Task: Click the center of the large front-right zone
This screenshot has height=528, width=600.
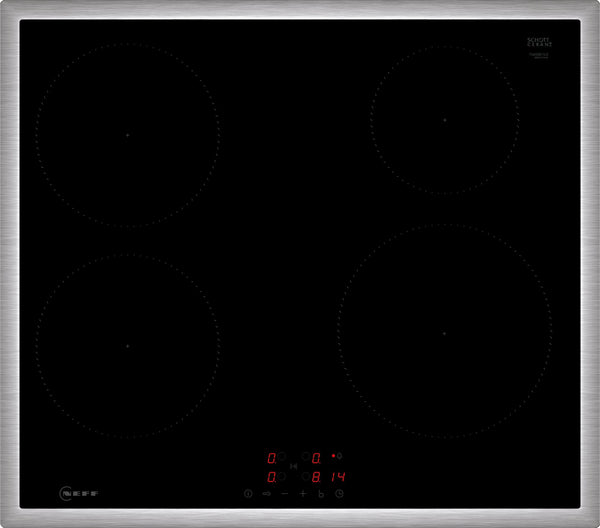Action: pos(444,332)
